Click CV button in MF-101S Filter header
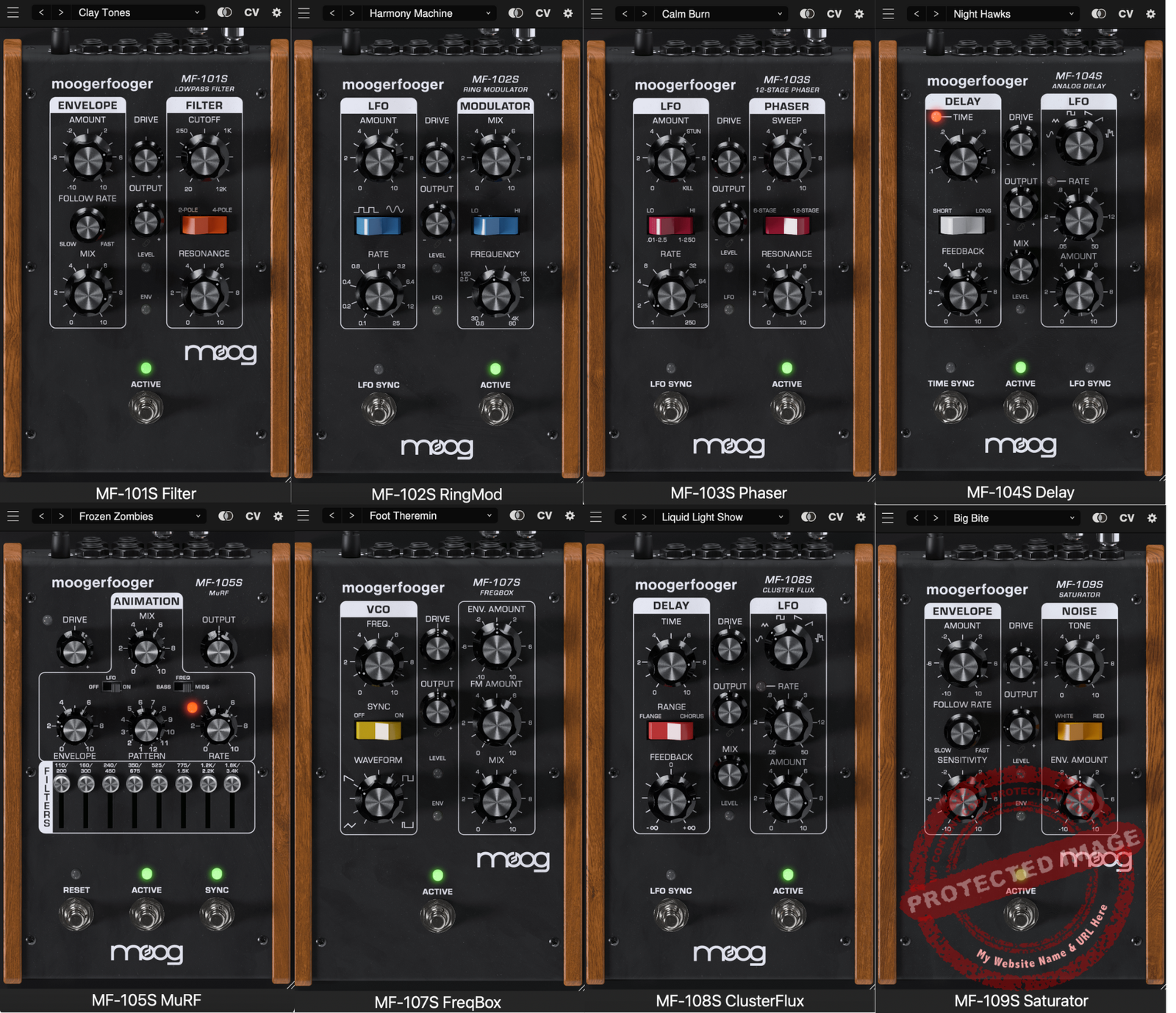1176x1013 pixels. tap(251, 12)
